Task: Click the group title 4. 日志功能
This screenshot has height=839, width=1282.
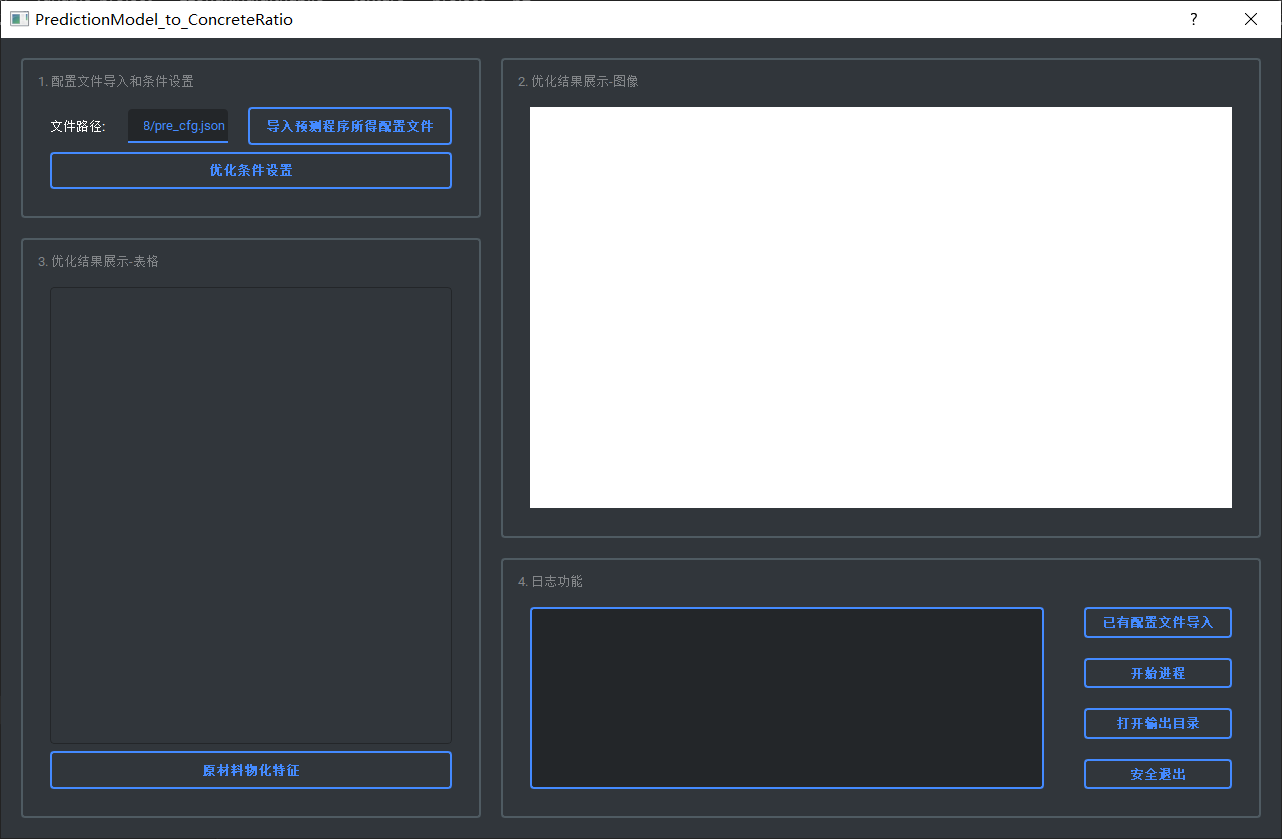Action: point(550,581)
